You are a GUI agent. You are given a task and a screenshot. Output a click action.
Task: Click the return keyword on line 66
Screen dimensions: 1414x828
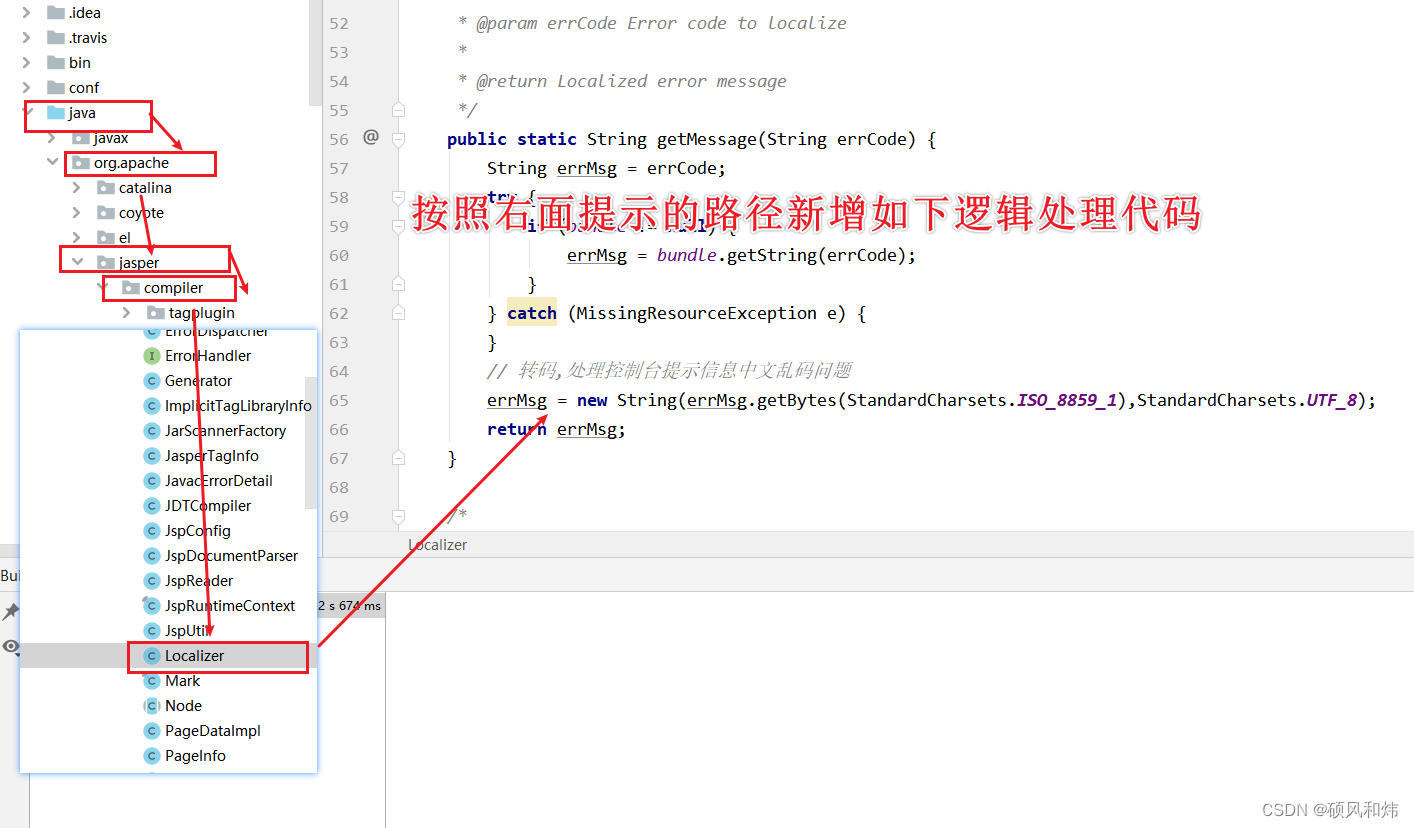click(x=517, y=429)
